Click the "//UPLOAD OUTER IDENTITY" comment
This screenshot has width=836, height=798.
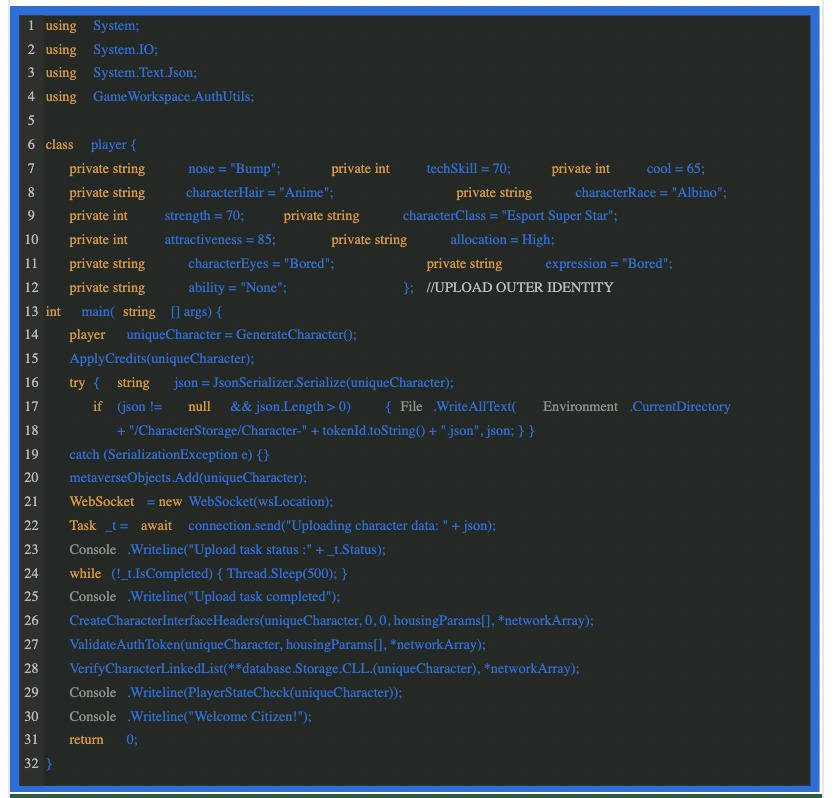(x=520, y=287)
